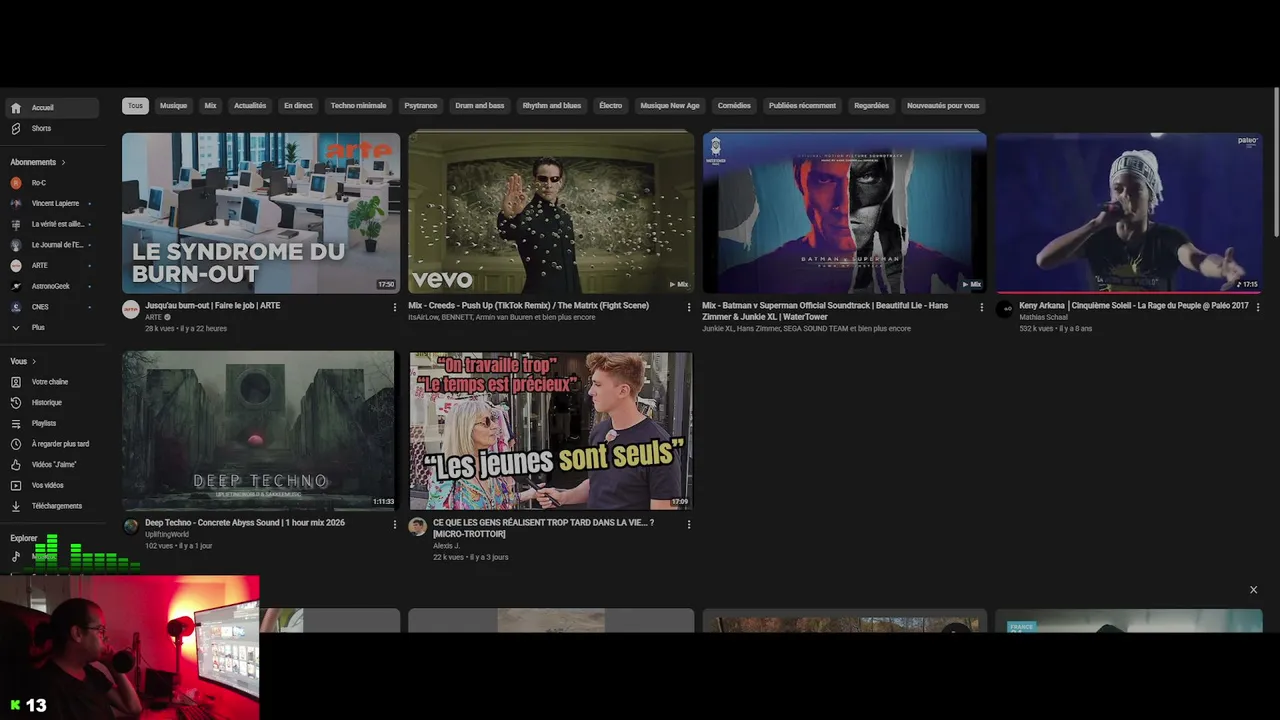Filter feed by Mix chip

[210, 106]
